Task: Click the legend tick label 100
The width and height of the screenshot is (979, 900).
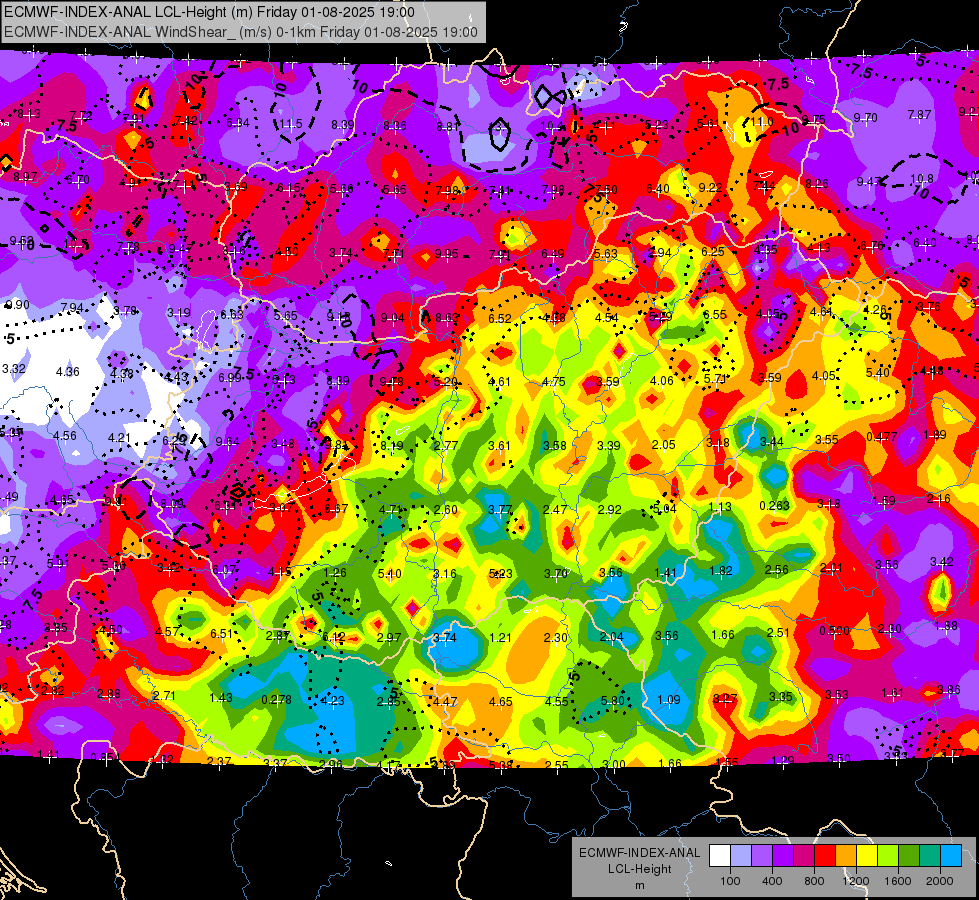Action: [x=731, y=881]
